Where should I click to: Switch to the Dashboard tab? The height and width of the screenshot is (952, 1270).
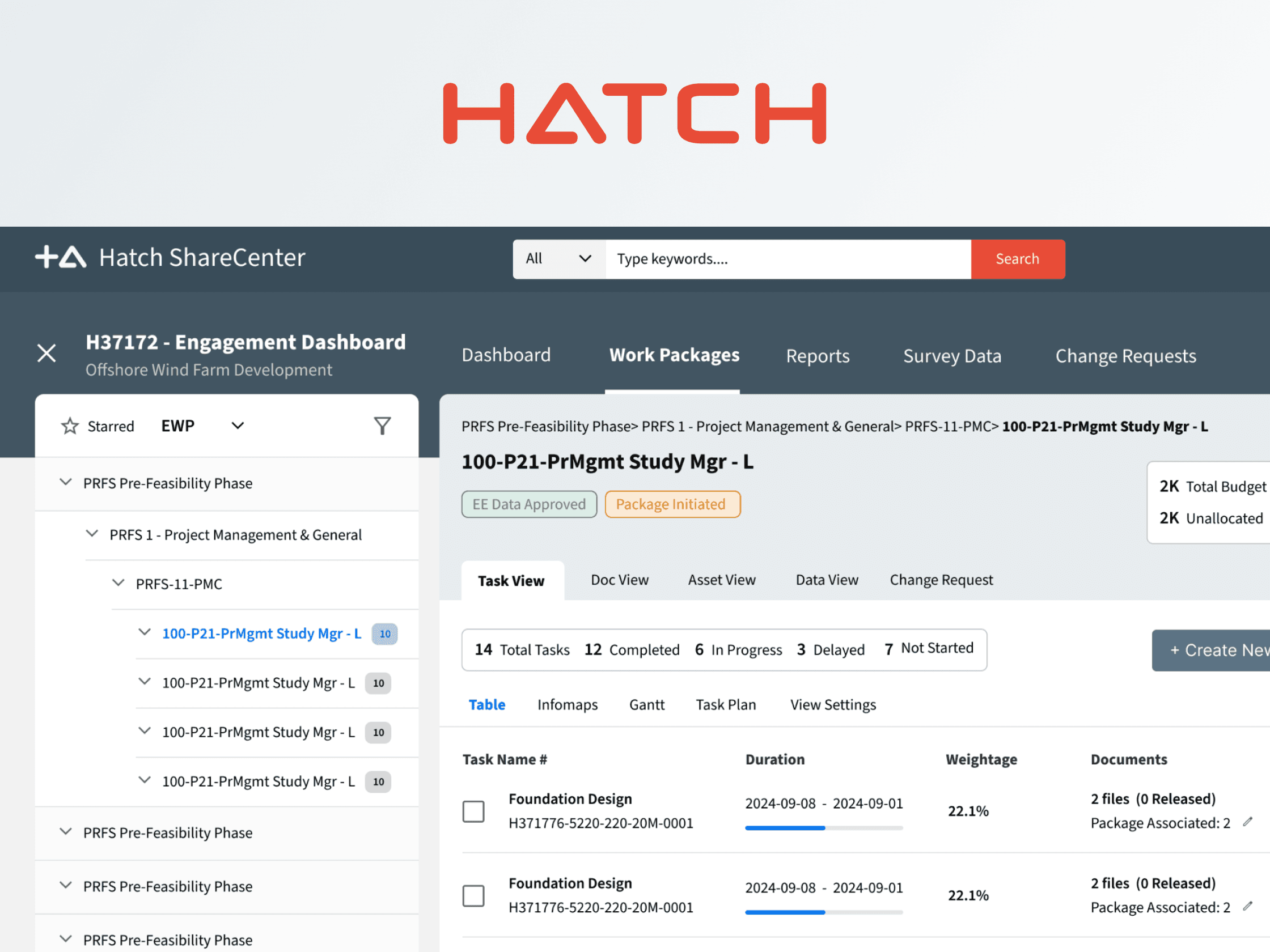[506, 355]
